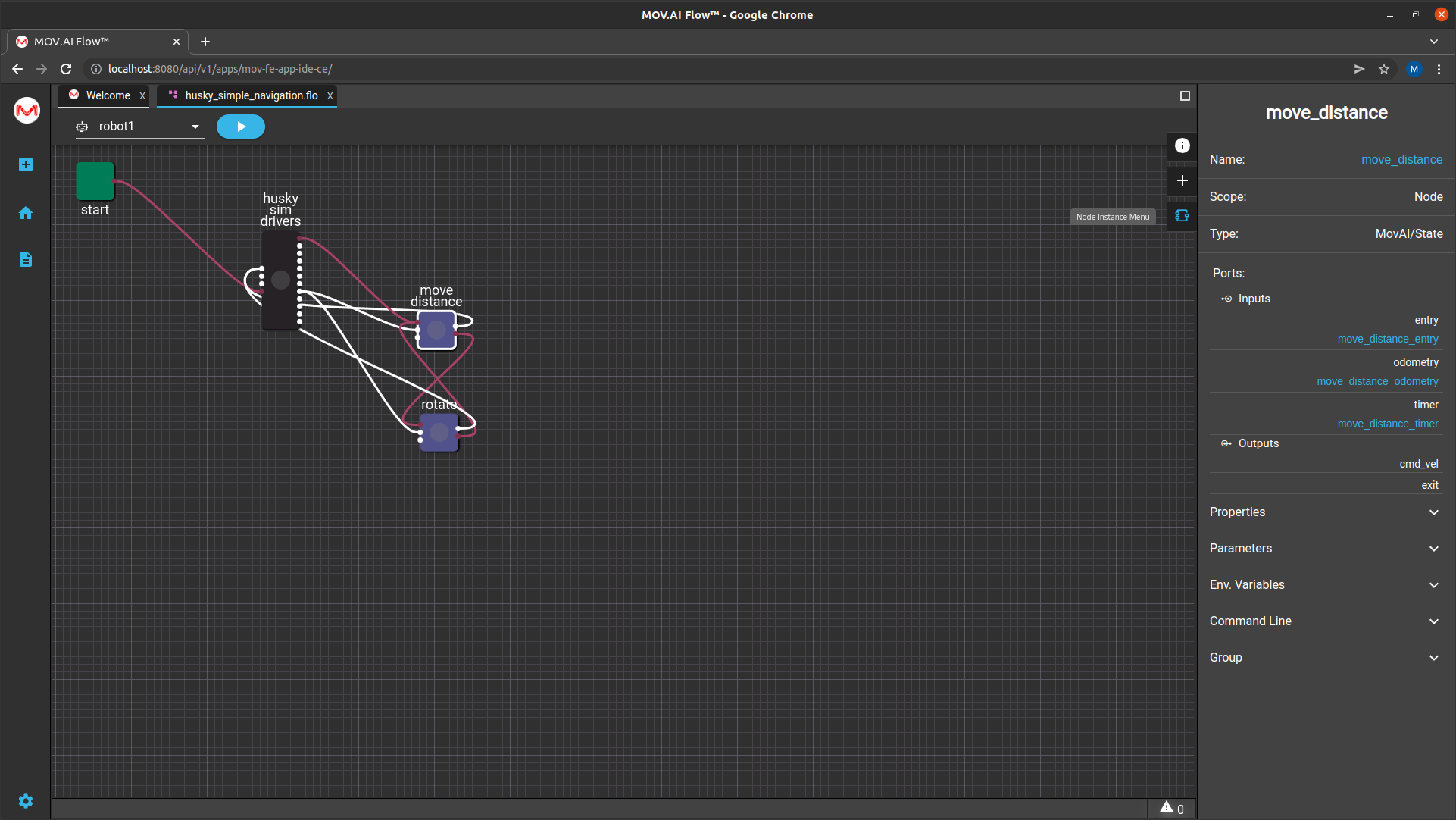Open the move_distance_entry link
This screenshot has height=820, width=1456.
[1387, 339]
